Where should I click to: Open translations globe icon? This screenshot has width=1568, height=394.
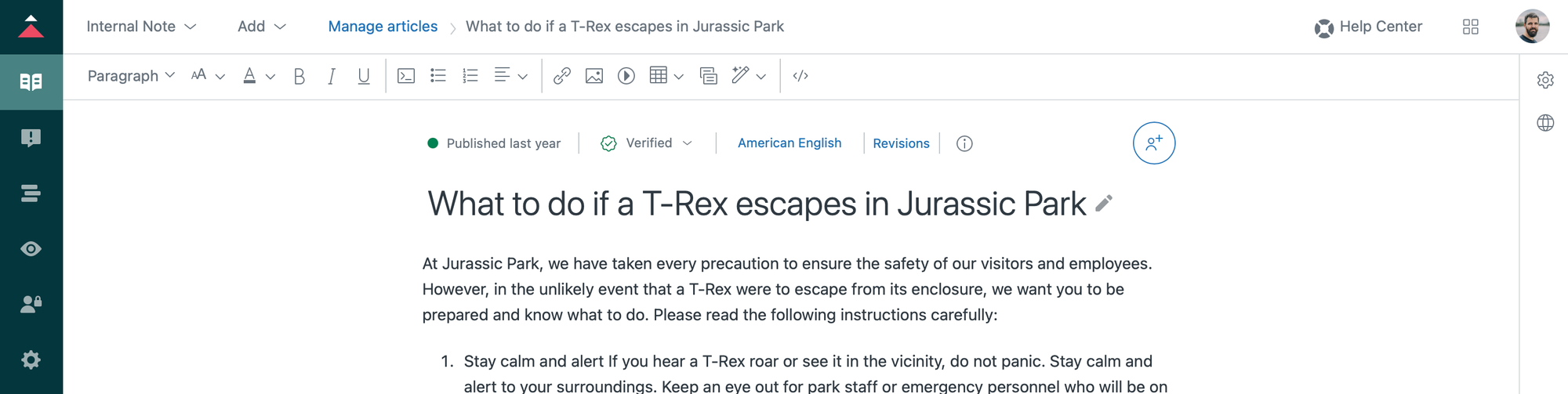pos(1545,123)
